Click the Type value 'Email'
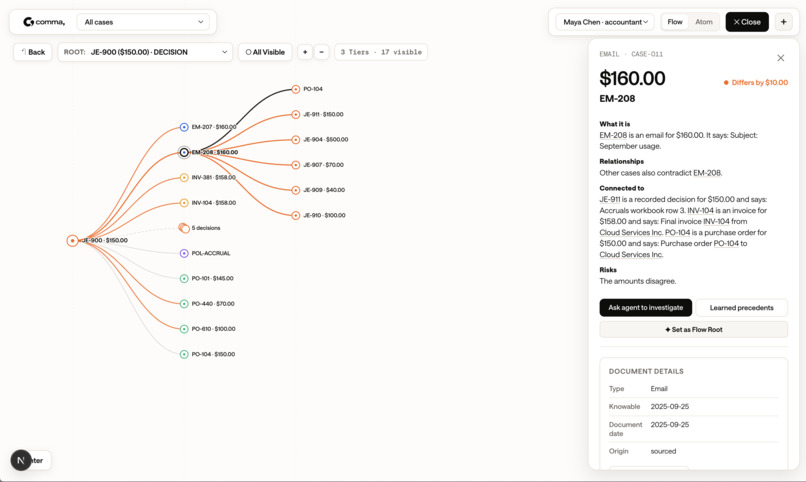 (x=659, y=388)
